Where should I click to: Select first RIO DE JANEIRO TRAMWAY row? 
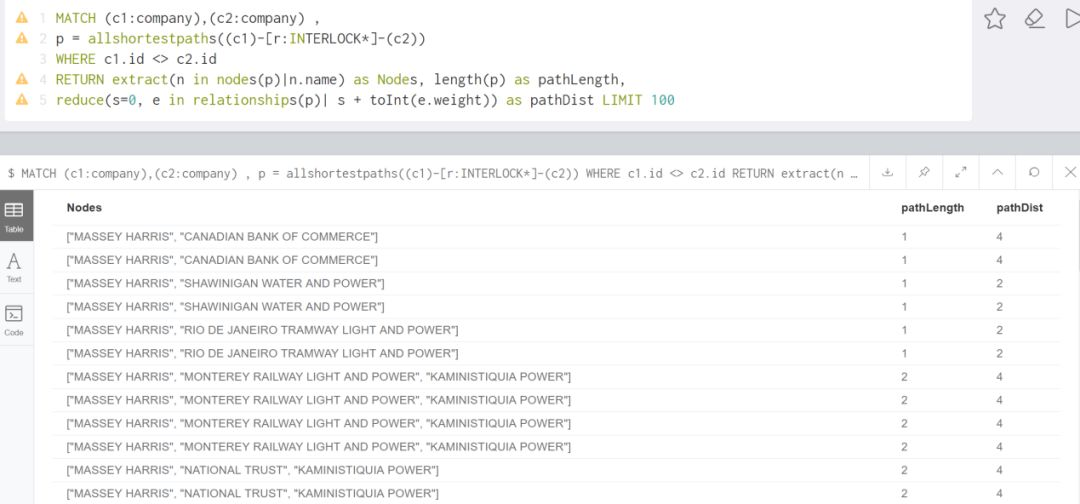[x=557, y=330]
